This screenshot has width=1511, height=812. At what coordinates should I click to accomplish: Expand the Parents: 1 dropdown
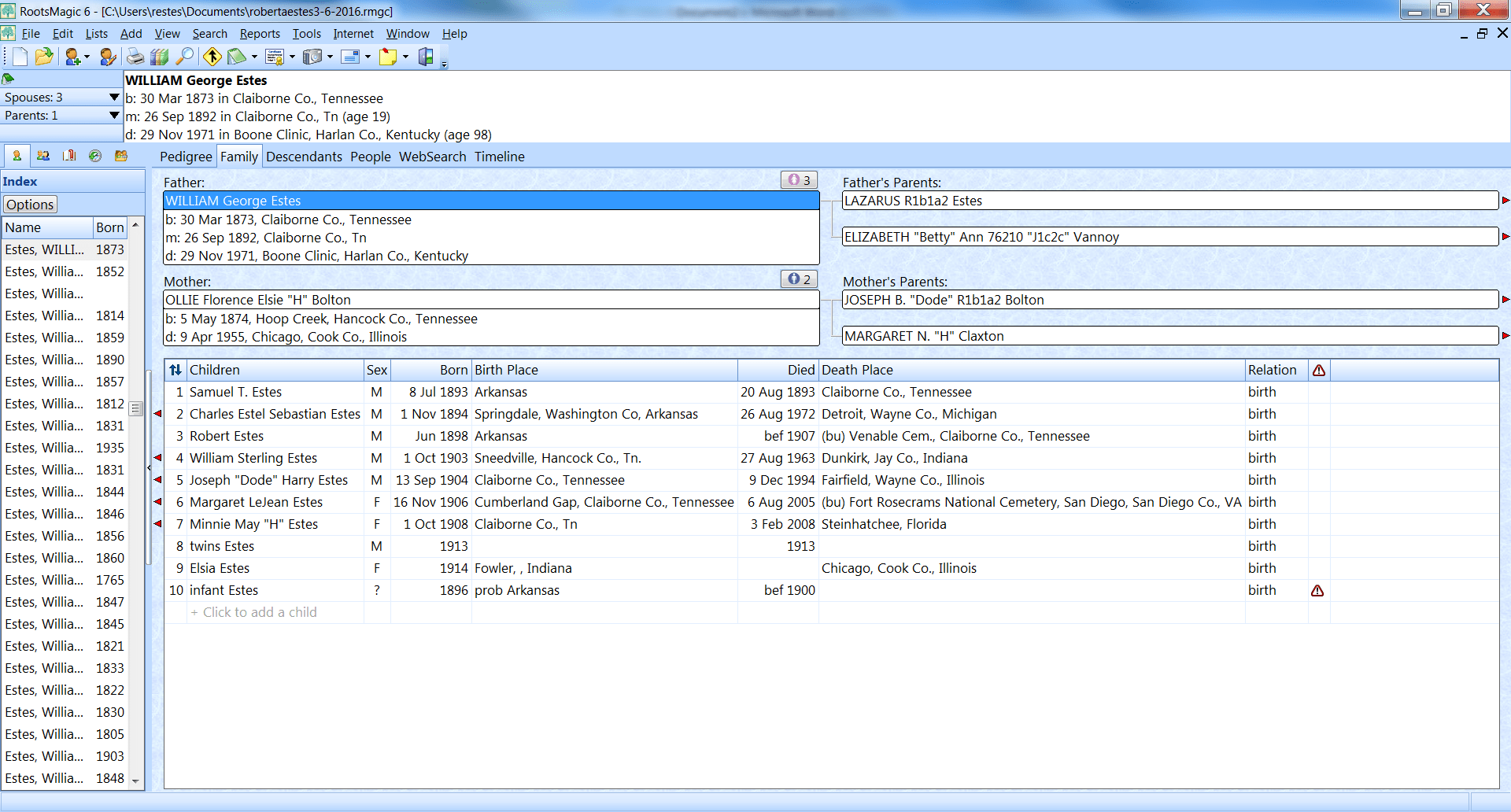(x=113, y=115)
